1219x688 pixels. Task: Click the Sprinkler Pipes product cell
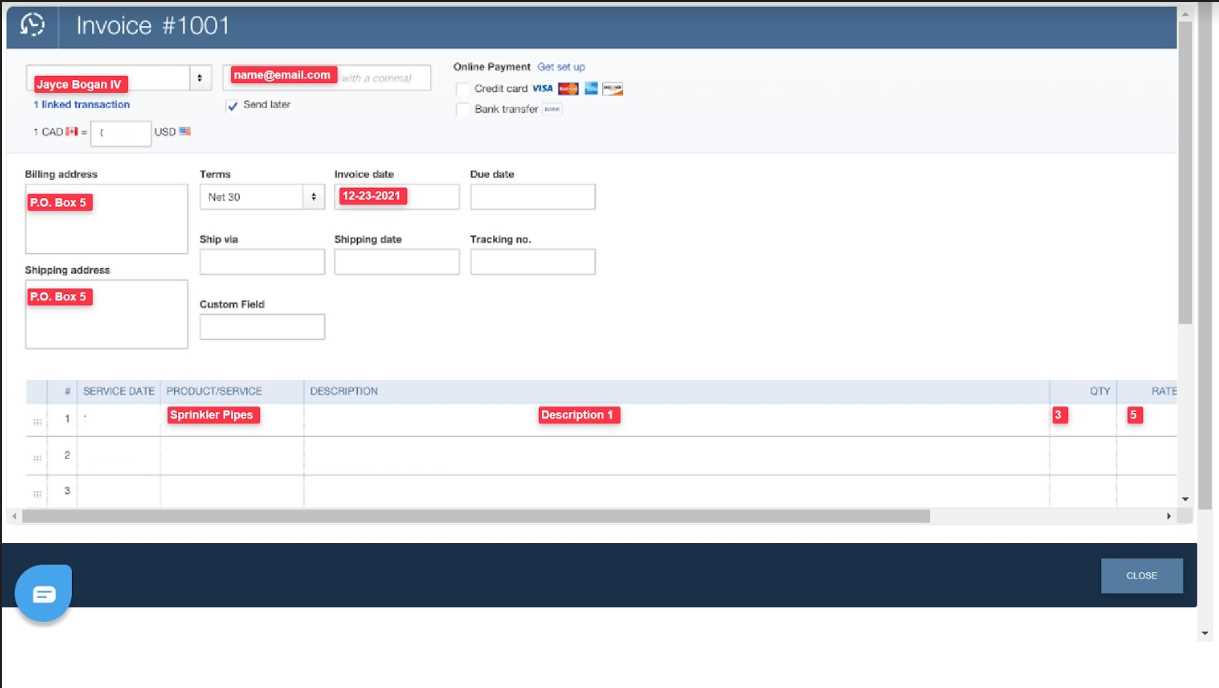coord(232,419)
